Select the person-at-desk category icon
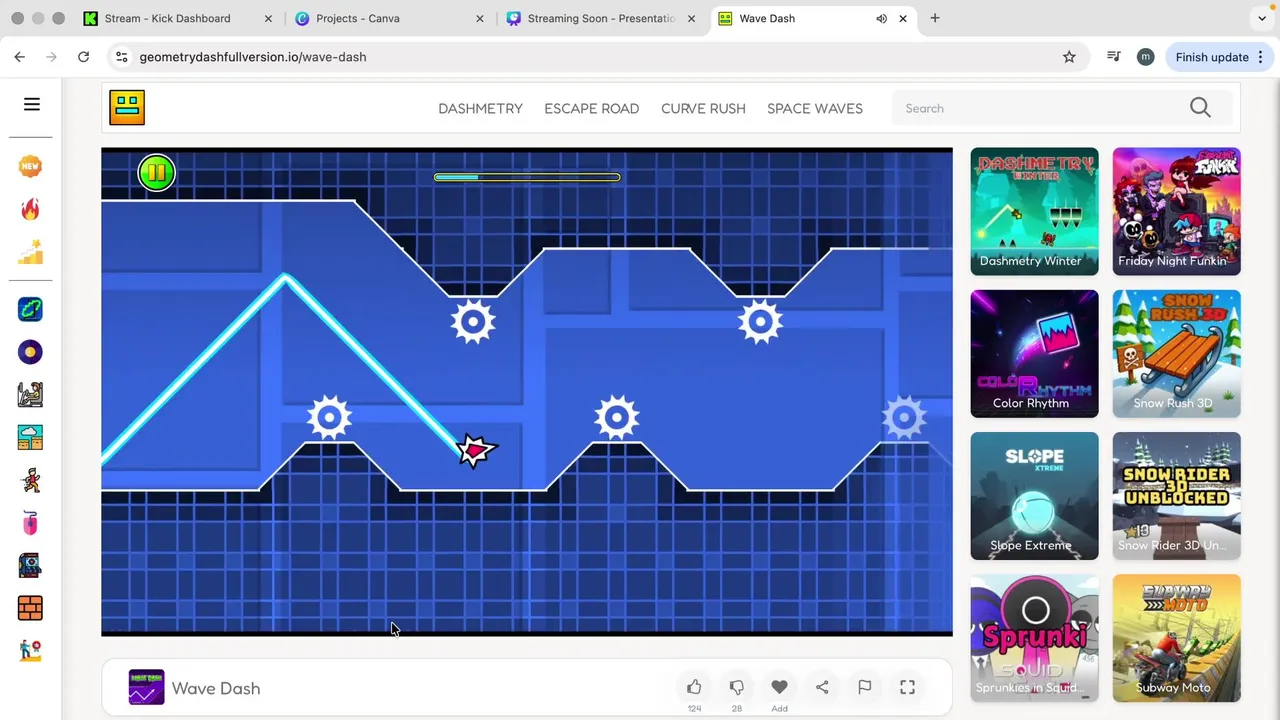1280x720 pixels. [30, 394]
